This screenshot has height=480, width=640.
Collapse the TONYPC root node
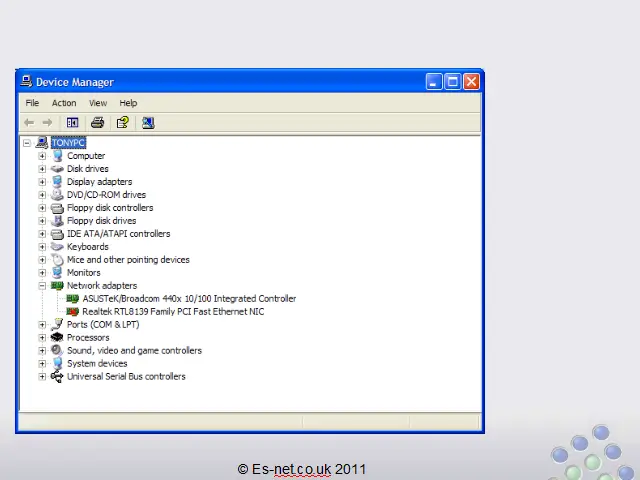[27, 143]
